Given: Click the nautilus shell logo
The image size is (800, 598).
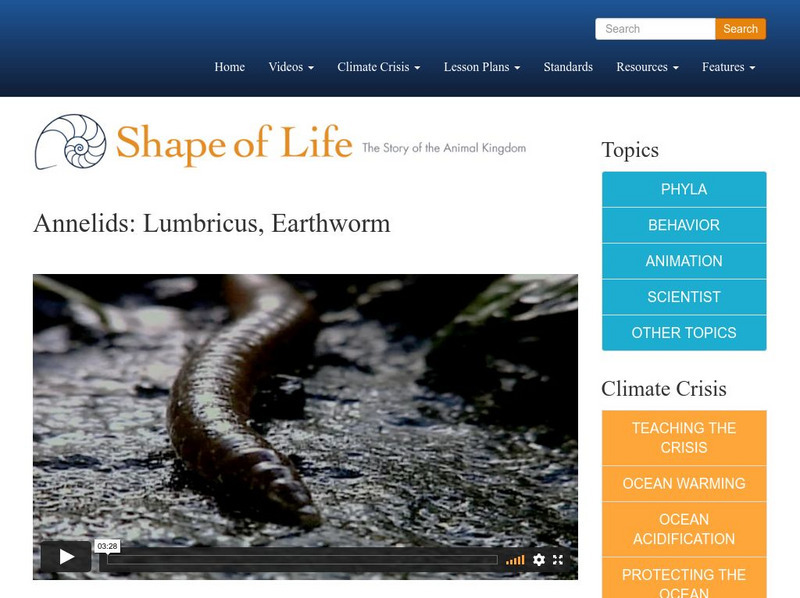Looking at the screenshot, I should (70, 145).
